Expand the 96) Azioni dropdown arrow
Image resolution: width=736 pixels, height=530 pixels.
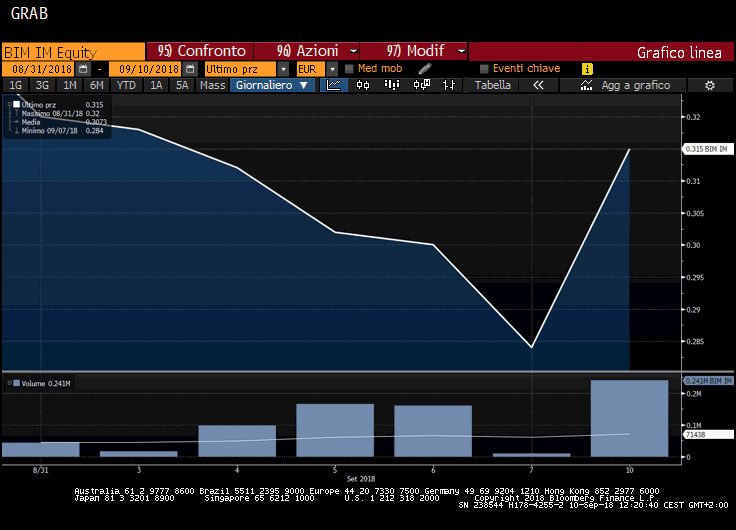[353, 51]
